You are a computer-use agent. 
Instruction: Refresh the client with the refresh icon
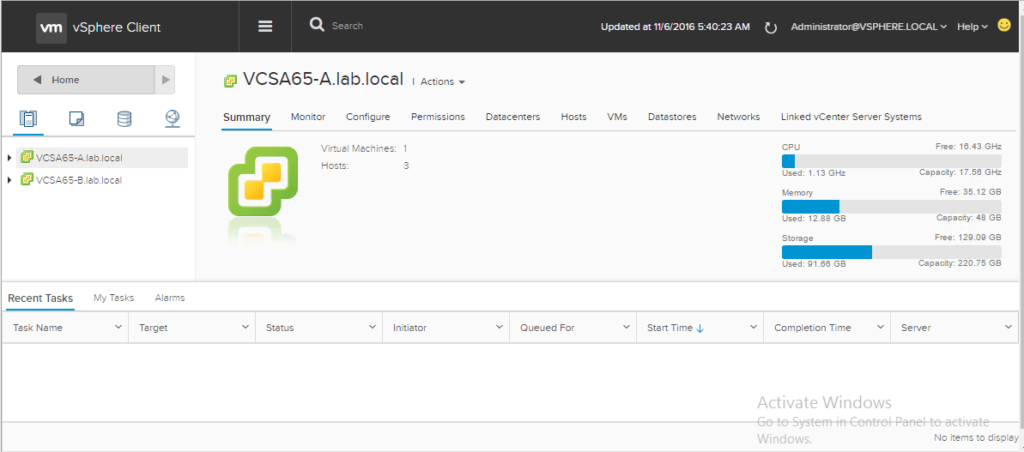click(771, 27)
